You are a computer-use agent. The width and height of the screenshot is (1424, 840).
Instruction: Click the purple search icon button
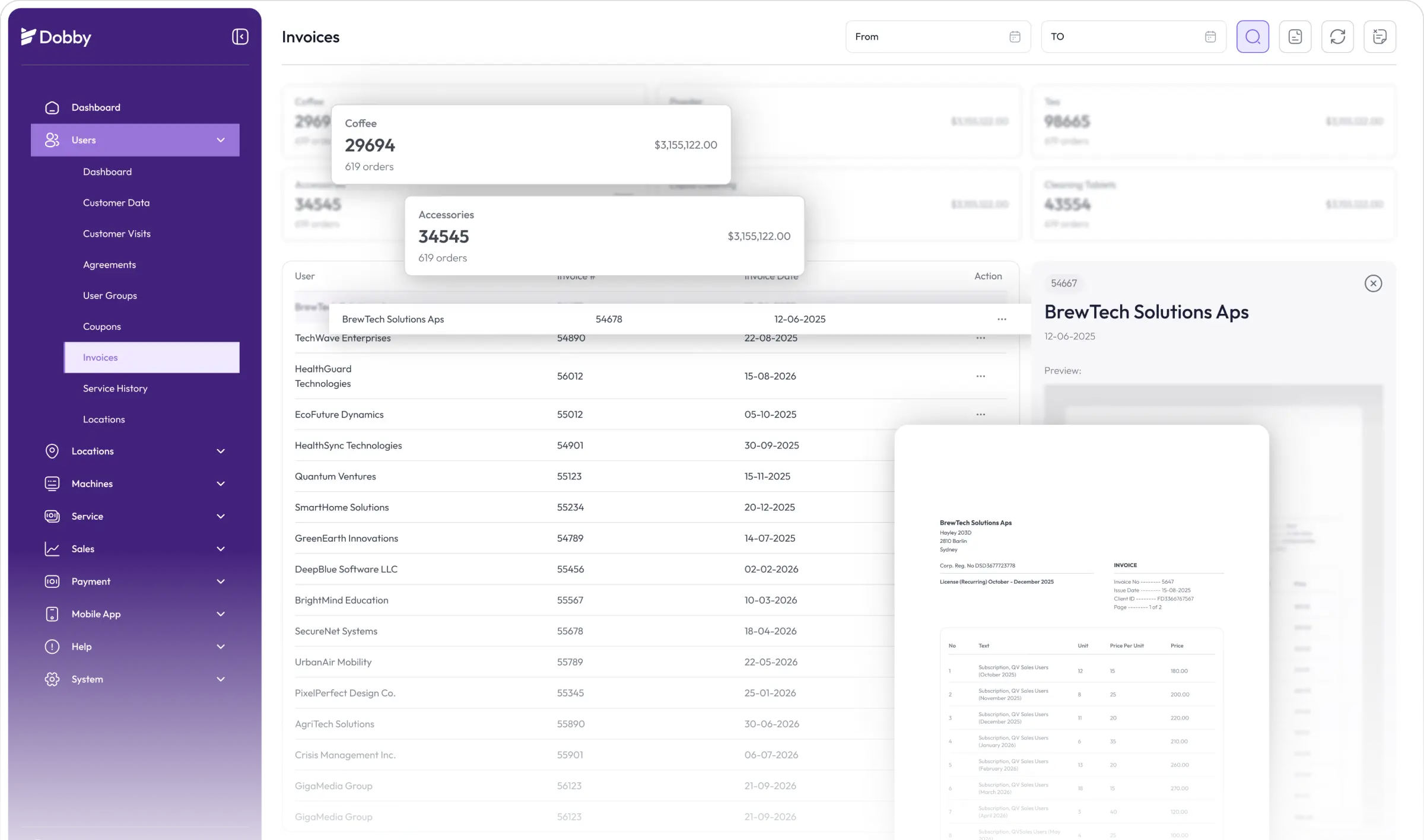(1253, 37)
